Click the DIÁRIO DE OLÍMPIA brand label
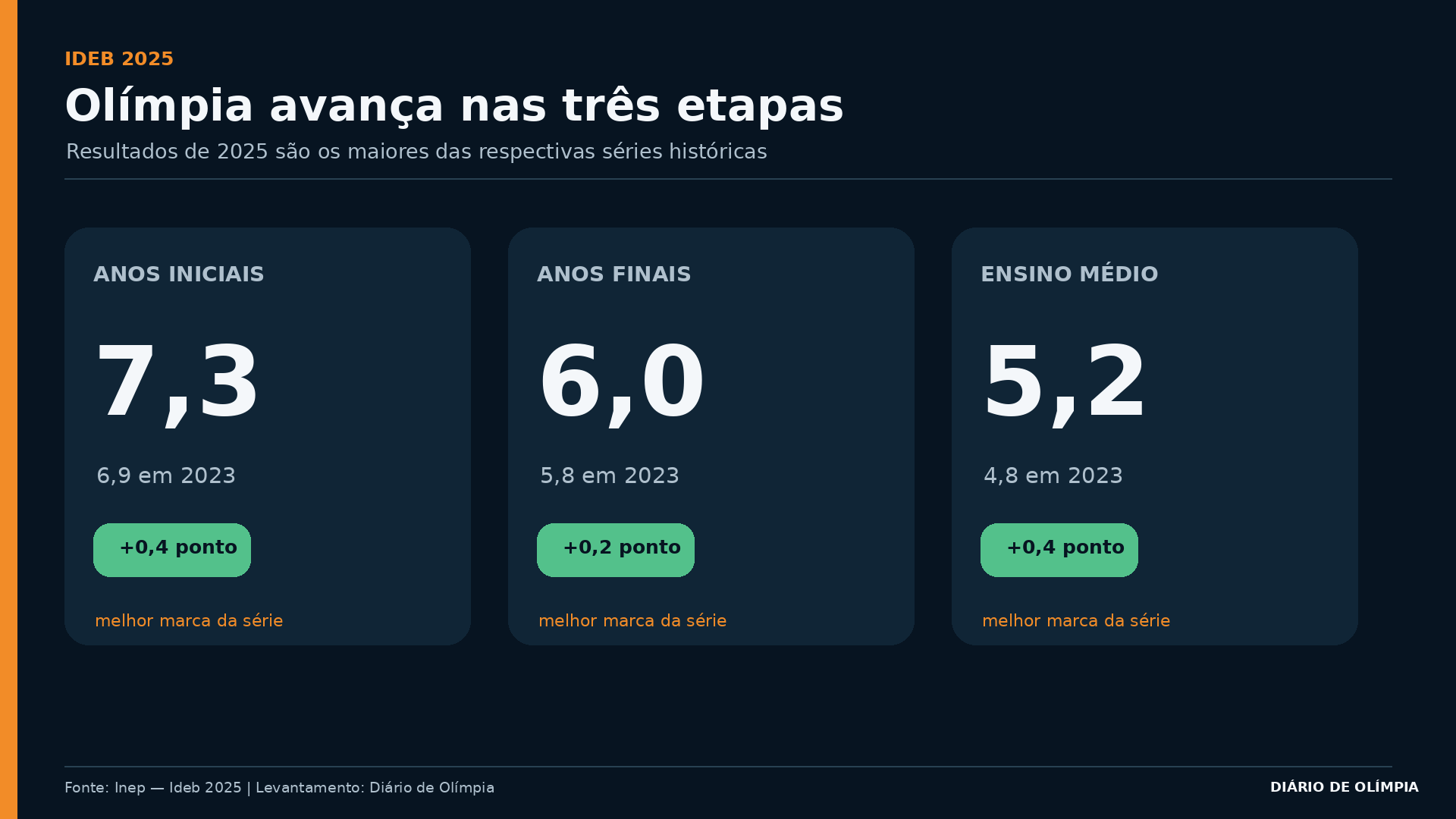This screenshot has height=819, width=1456. (1345, 787)
